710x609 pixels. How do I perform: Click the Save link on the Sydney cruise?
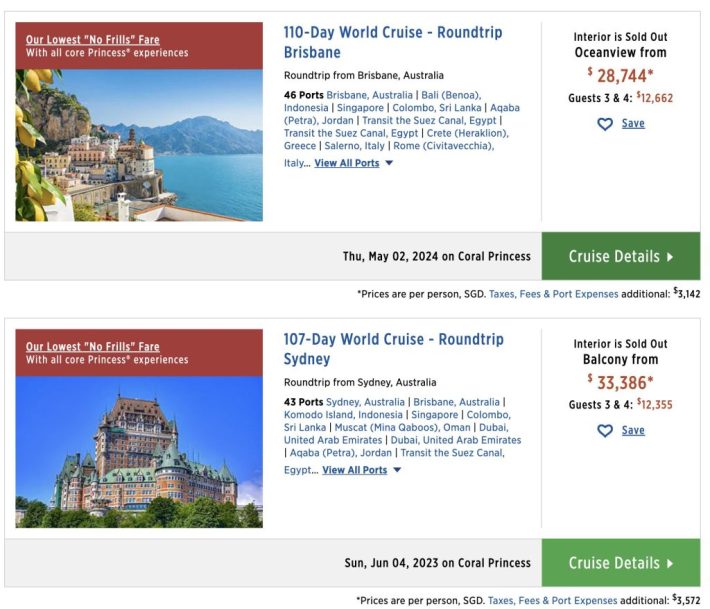click(633, 431)
